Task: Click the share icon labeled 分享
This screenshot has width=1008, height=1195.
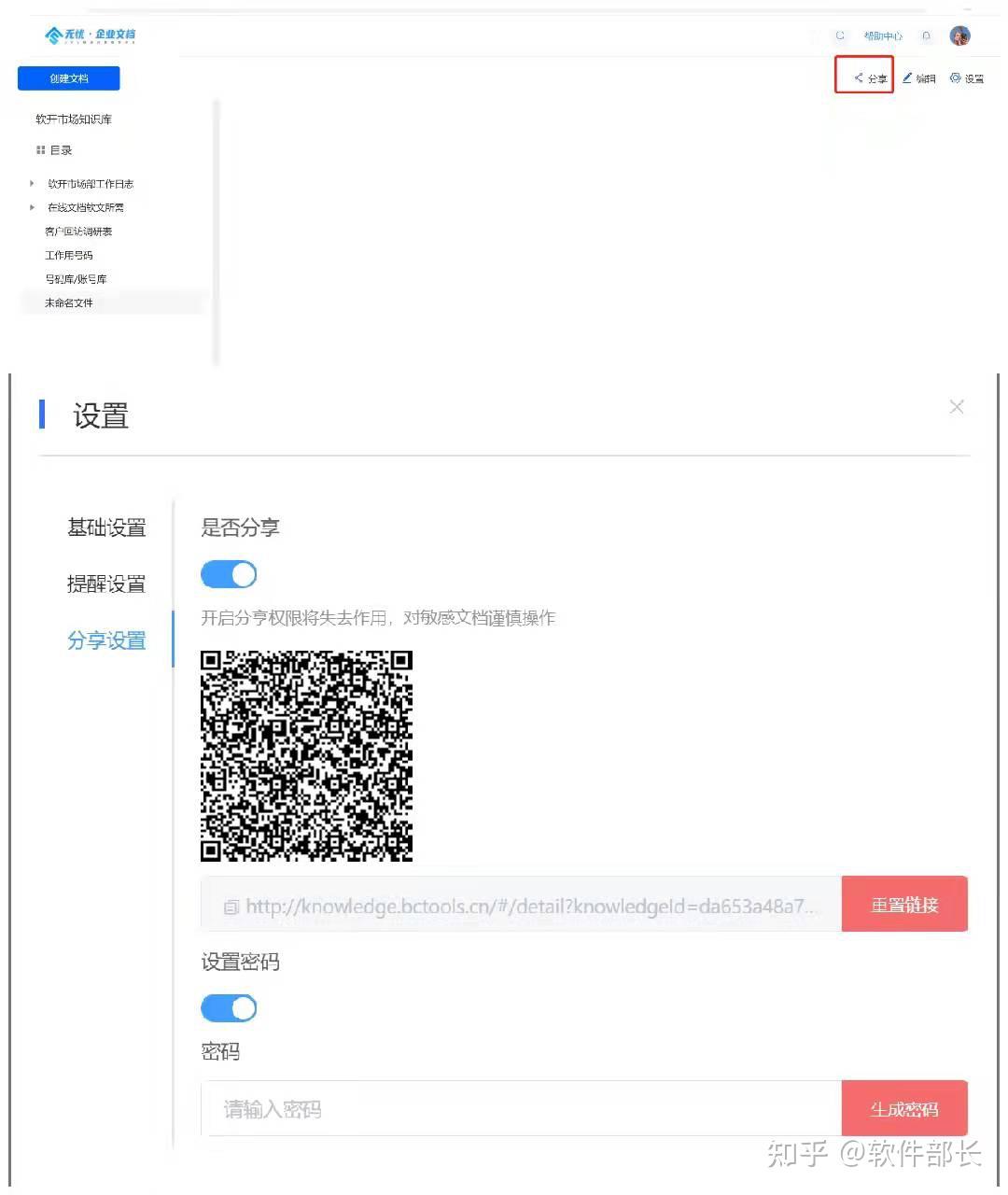Action: (859, 77)
